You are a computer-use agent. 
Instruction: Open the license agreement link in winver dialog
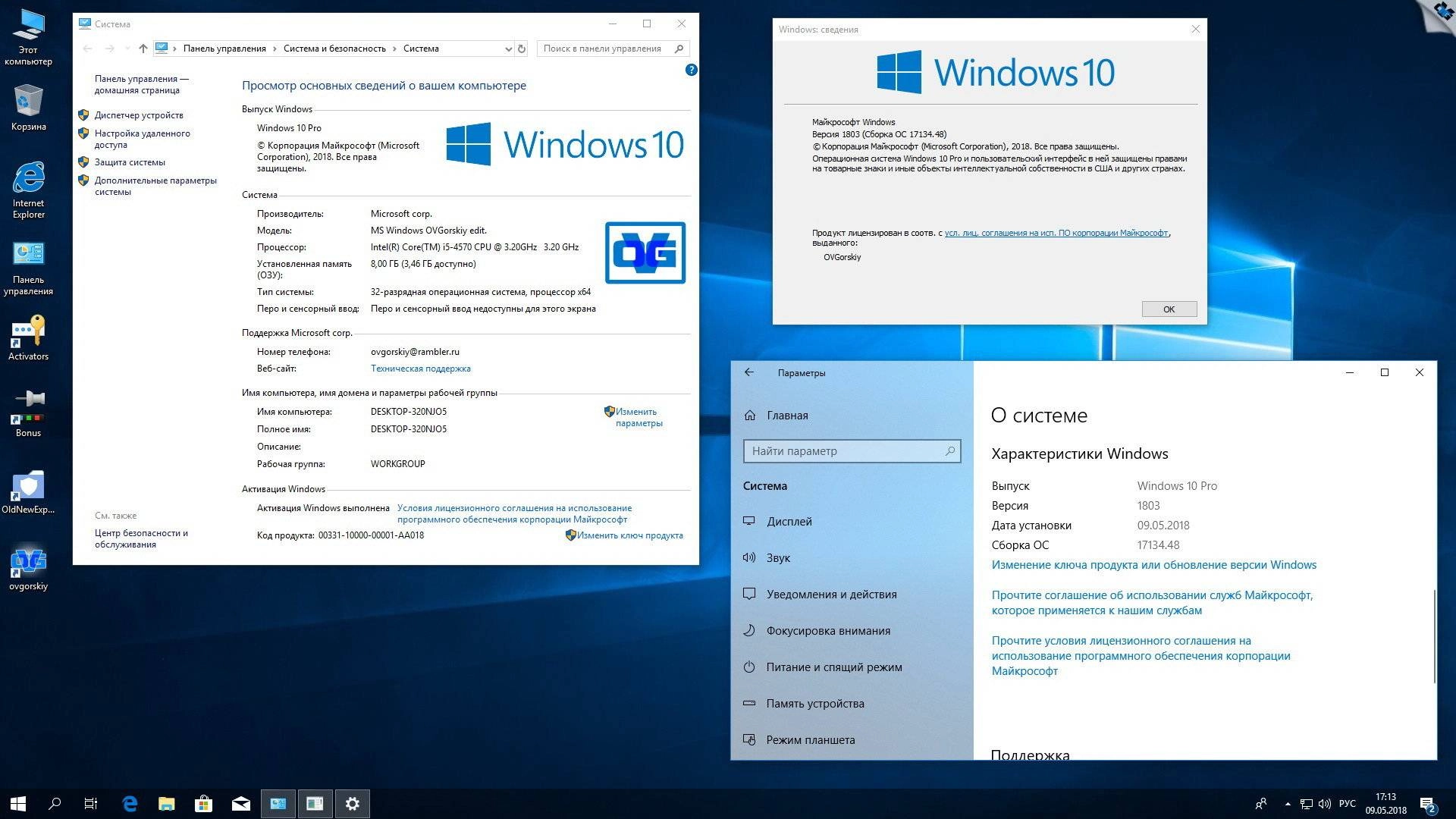click(1056, 233)
